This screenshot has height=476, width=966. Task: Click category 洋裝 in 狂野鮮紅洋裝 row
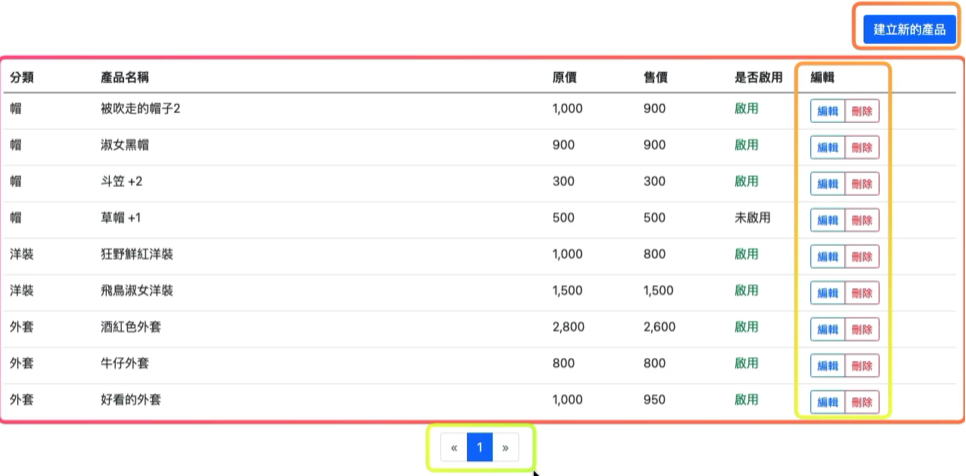point(22,254)
